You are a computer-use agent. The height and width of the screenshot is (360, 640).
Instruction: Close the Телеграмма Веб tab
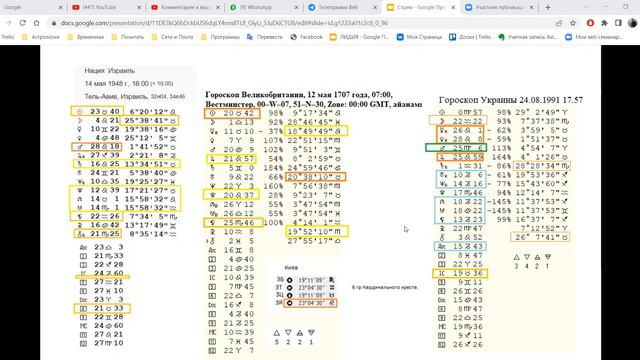(375, 7)
